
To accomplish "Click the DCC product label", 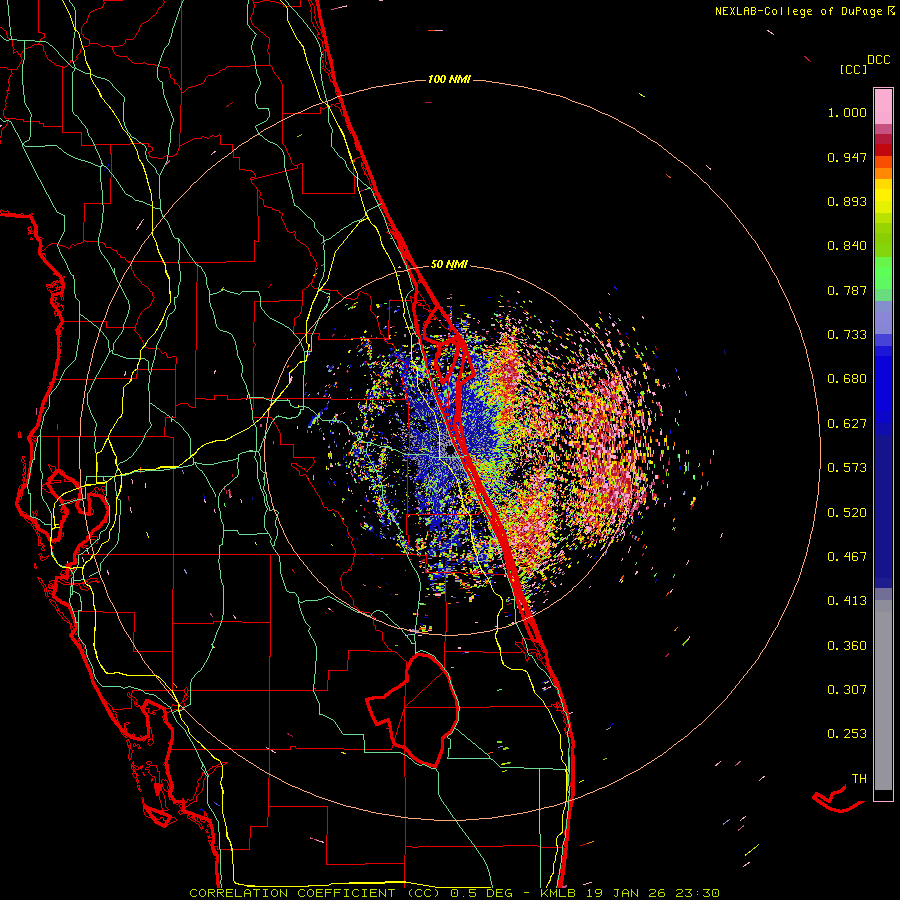I will (879, 60).
